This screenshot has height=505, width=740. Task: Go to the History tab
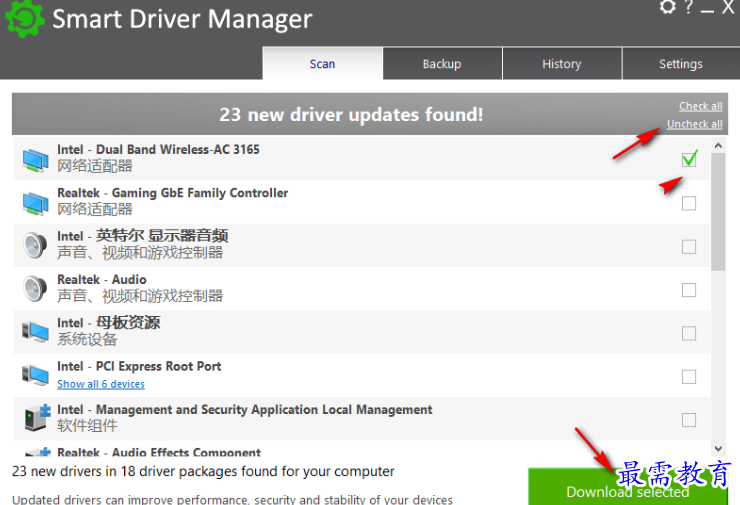tap(562, 64)
